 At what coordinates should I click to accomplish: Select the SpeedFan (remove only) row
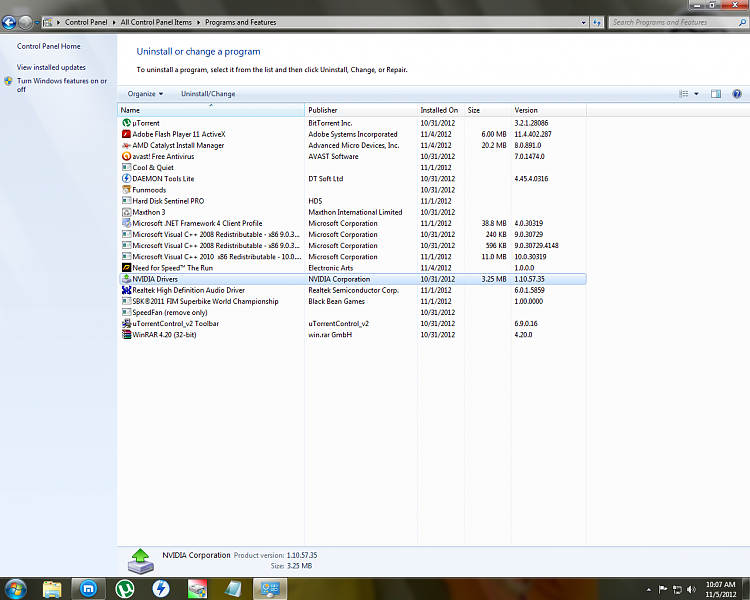(x=352, y=312)
